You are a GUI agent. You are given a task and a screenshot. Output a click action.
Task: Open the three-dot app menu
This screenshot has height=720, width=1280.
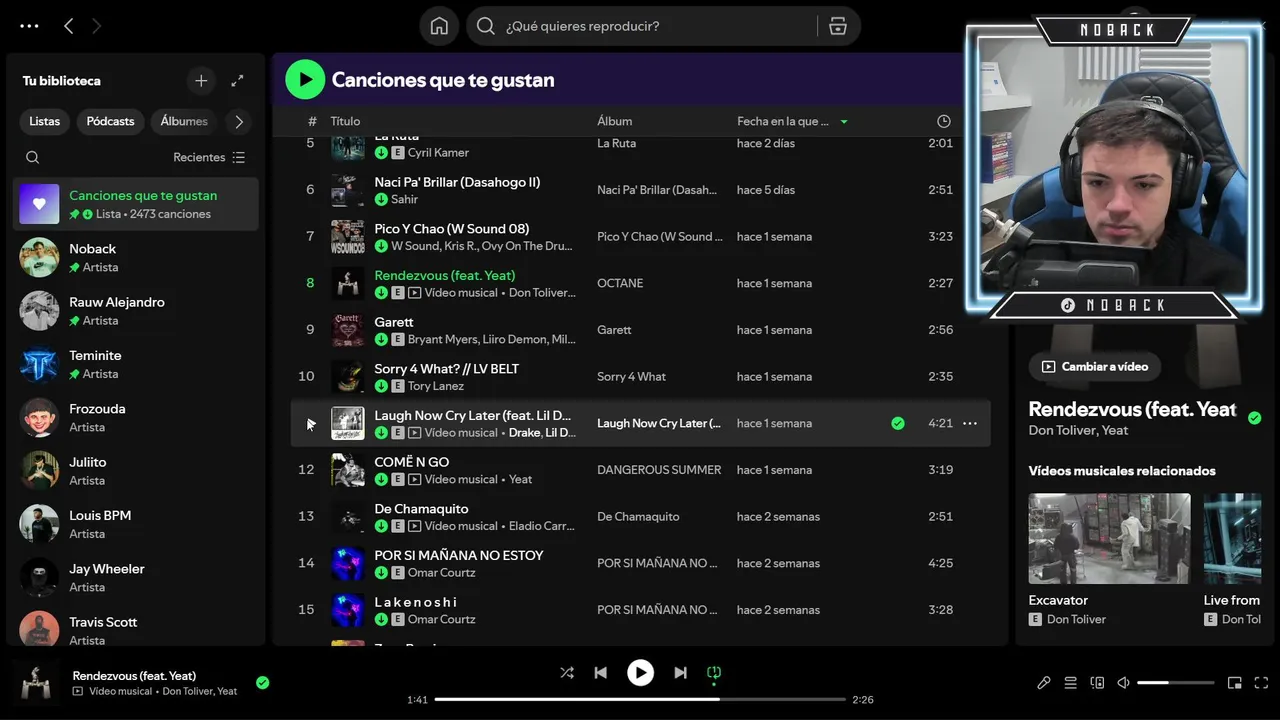[29, 26]
